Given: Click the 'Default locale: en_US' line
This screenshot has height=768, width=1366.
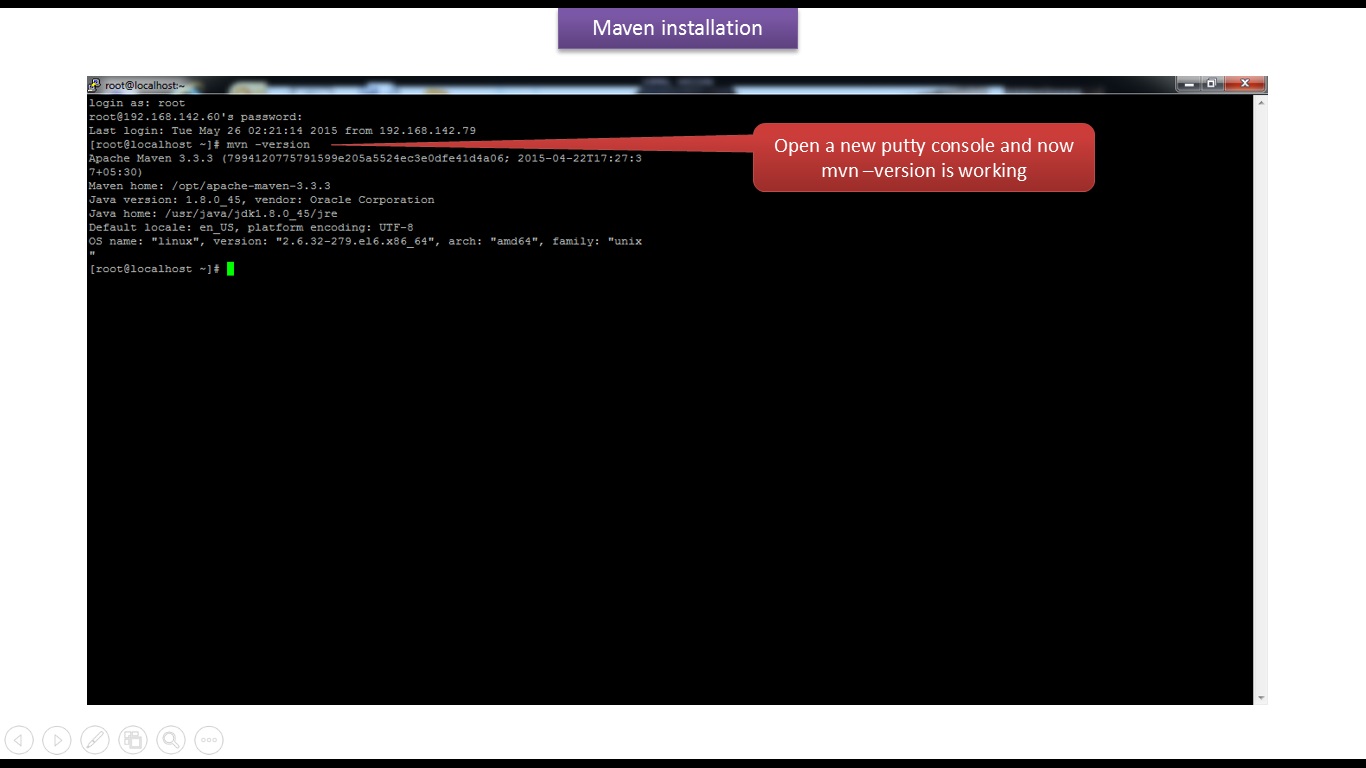Looking at the screenshot, I should point(251,228).
